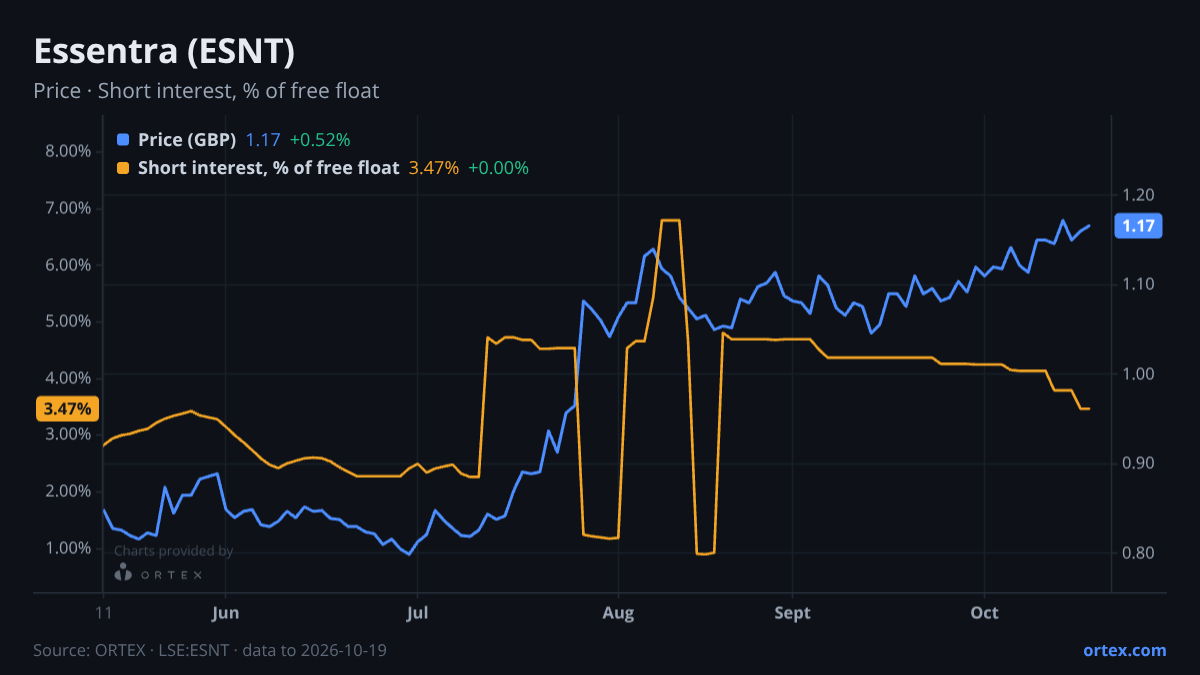Image resolution: width=1200 pixels, height=675 pixels.
Task: Click the Aug label on the time axis
Action: [618, 612]
